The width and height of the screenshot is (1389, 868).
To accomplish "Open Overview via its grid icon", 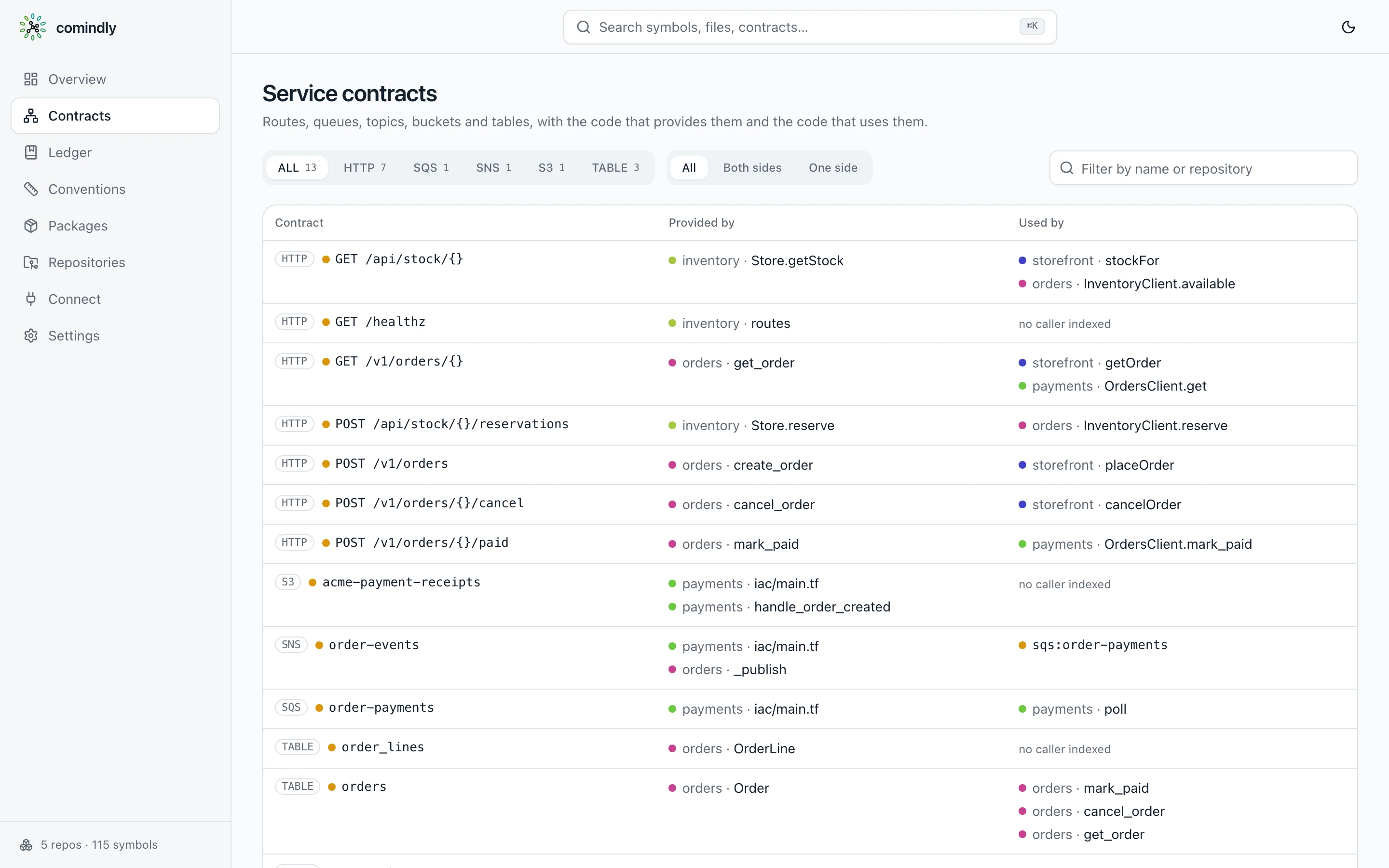I will point(31,79).
